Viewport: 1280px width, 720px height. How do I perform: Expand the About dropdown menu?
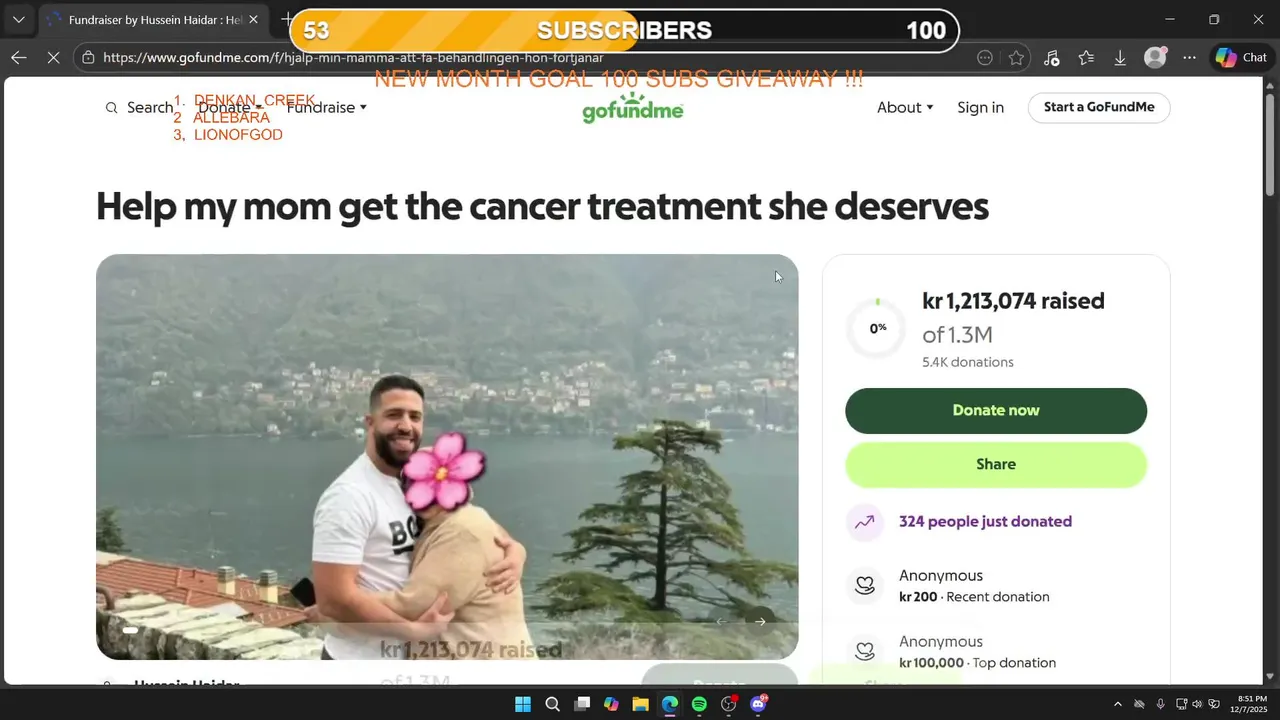point(905,107)
